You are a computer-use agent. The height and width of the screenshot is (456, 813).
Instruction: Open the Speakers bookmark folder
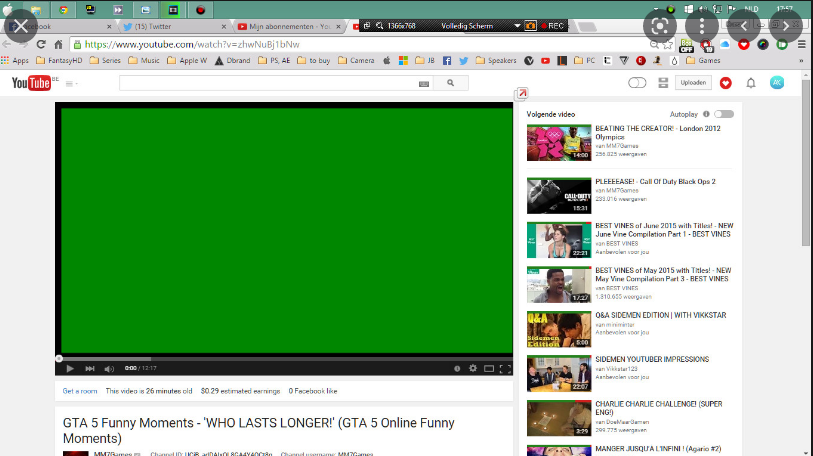coord(496,61)
